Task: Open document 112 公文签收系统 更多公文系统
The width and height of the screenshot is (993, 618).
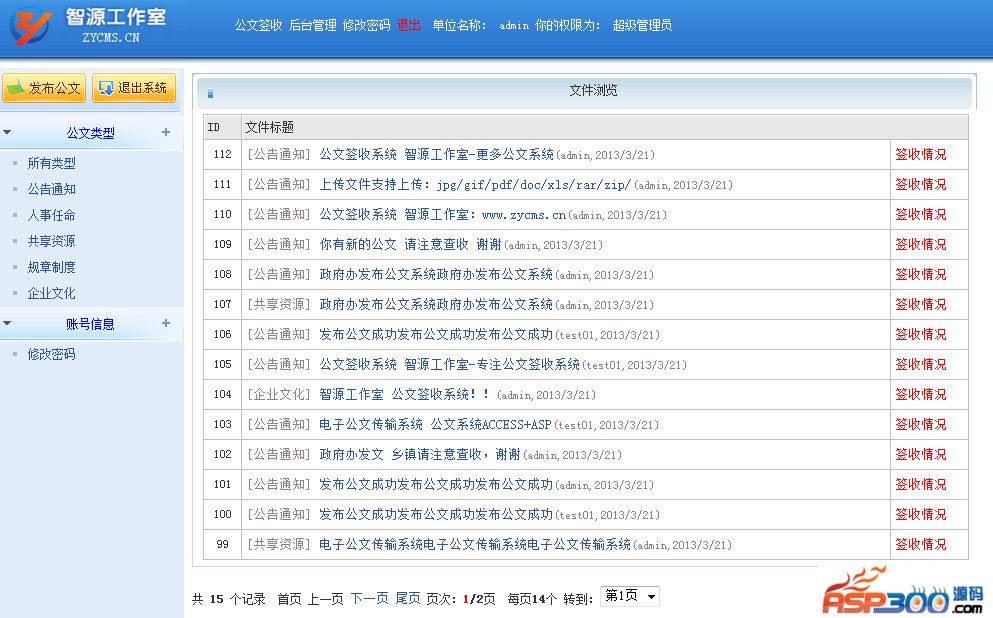Action: coord(436,154)
